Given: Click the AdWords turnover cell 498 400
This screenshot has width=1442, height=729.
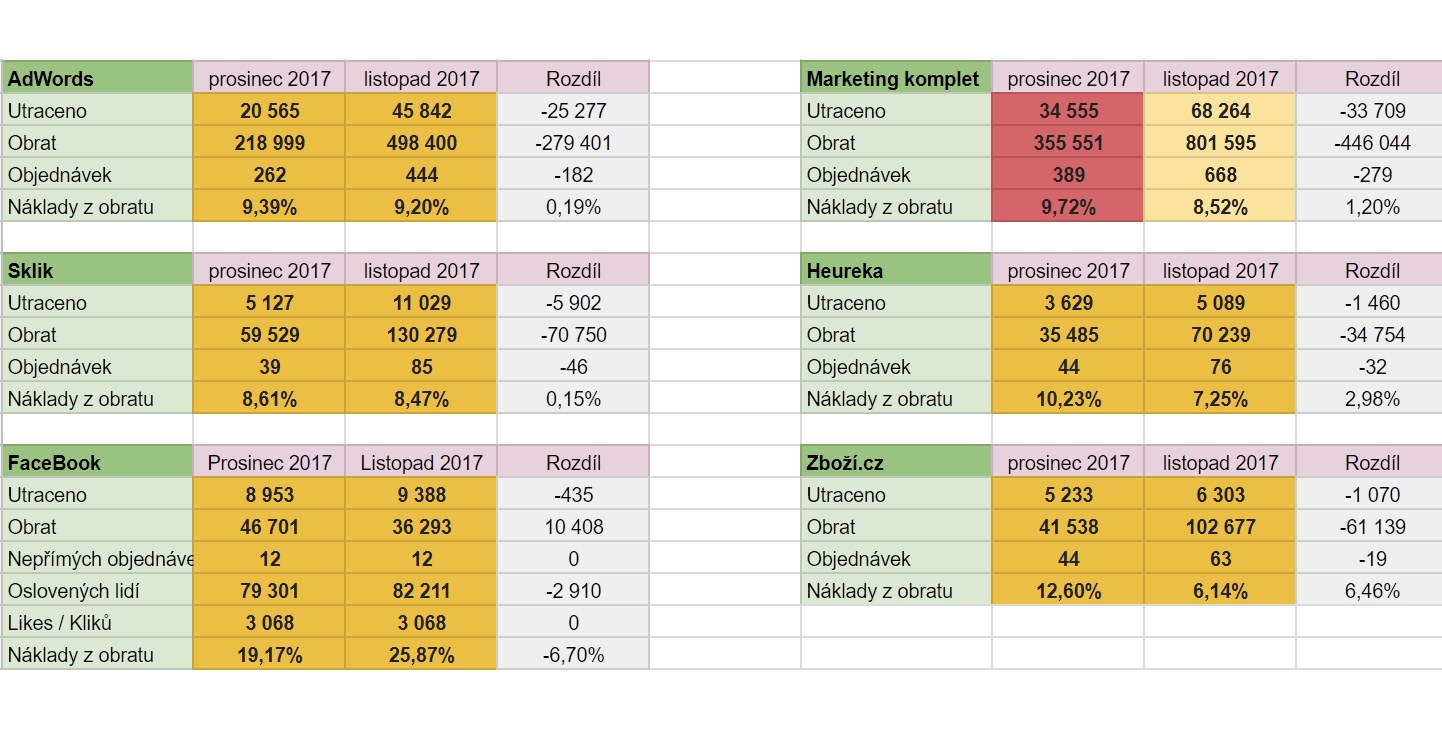Looking at the screenshot, I should 421,142.
